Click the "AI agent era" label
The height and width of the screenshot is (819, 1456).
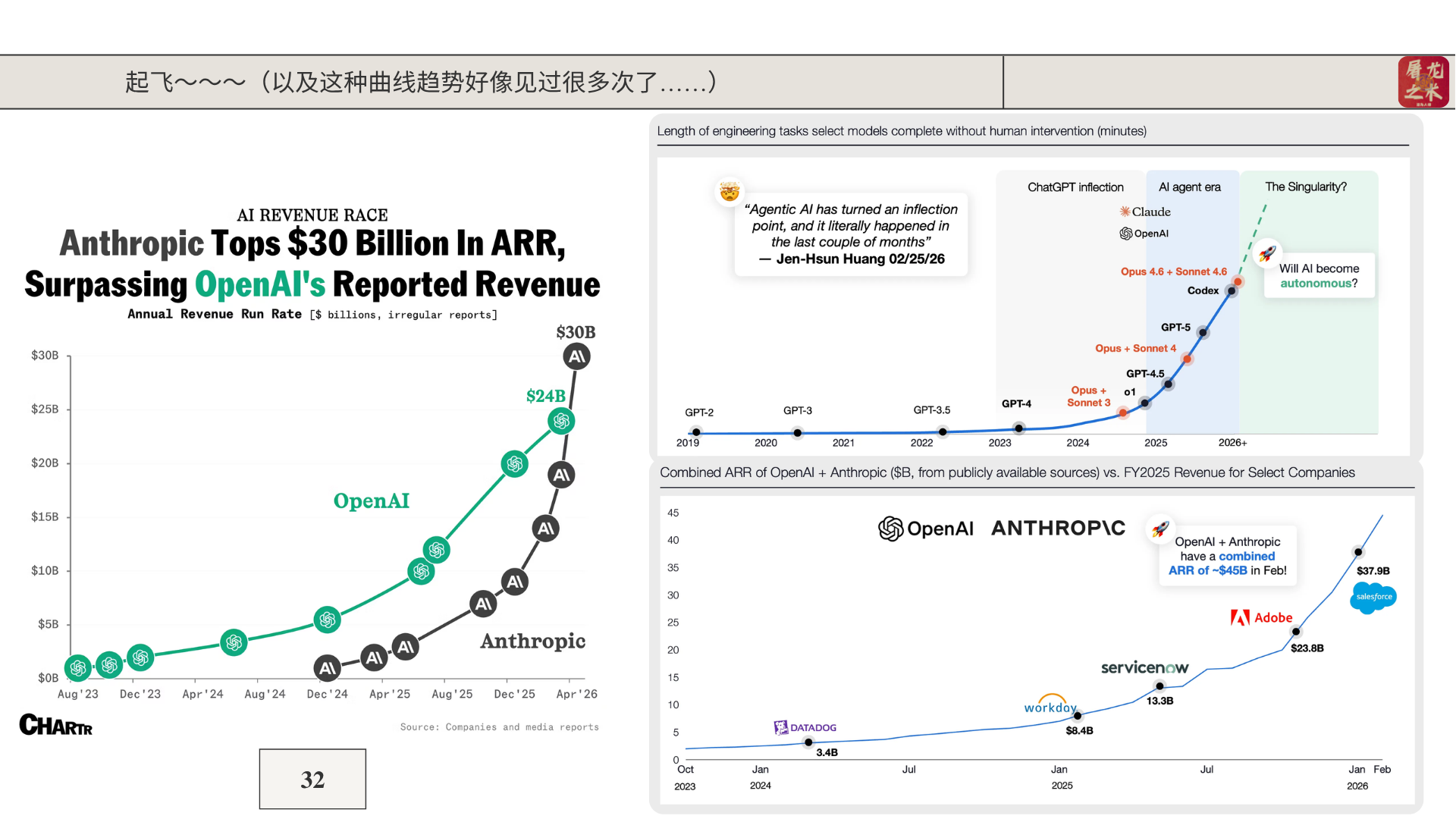click(x=1189, y=187)
